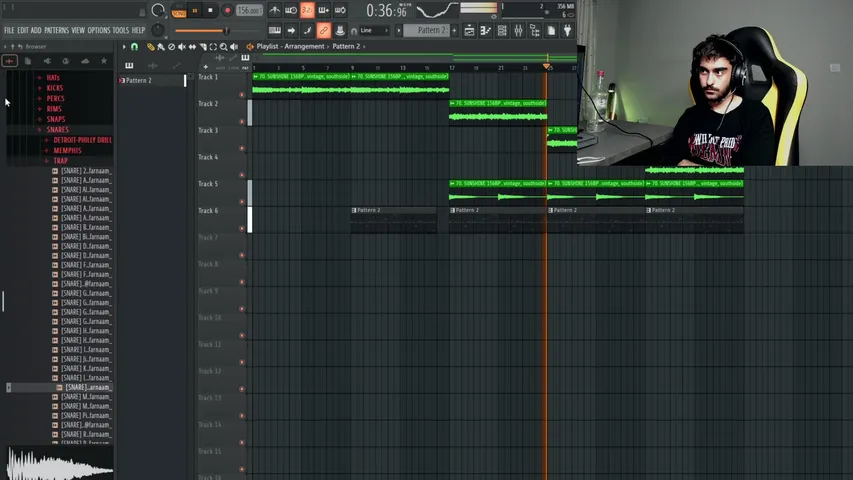Open the Channel rack view button

(502, 31)
